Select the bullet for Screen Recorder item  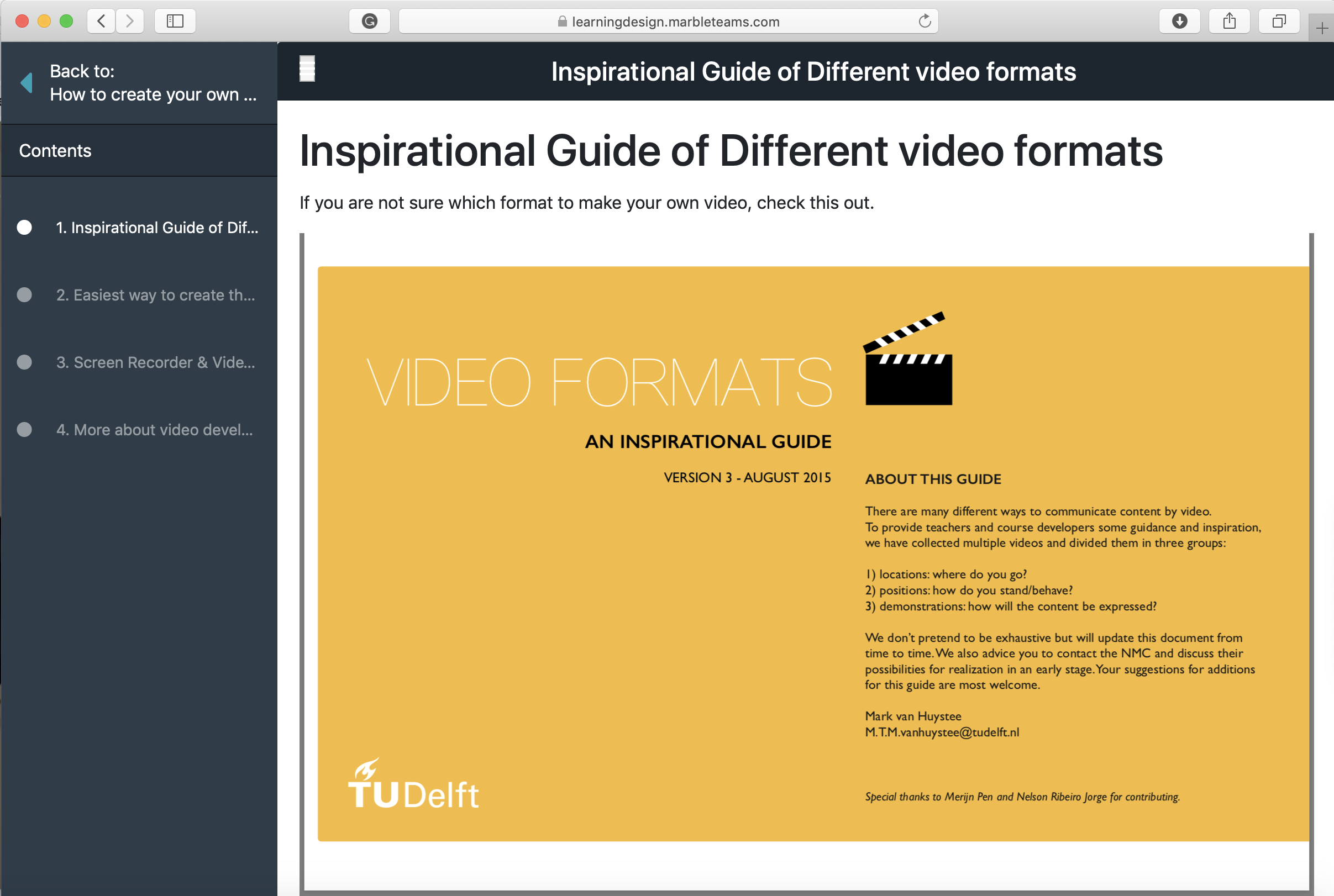(x=24, y=362)
